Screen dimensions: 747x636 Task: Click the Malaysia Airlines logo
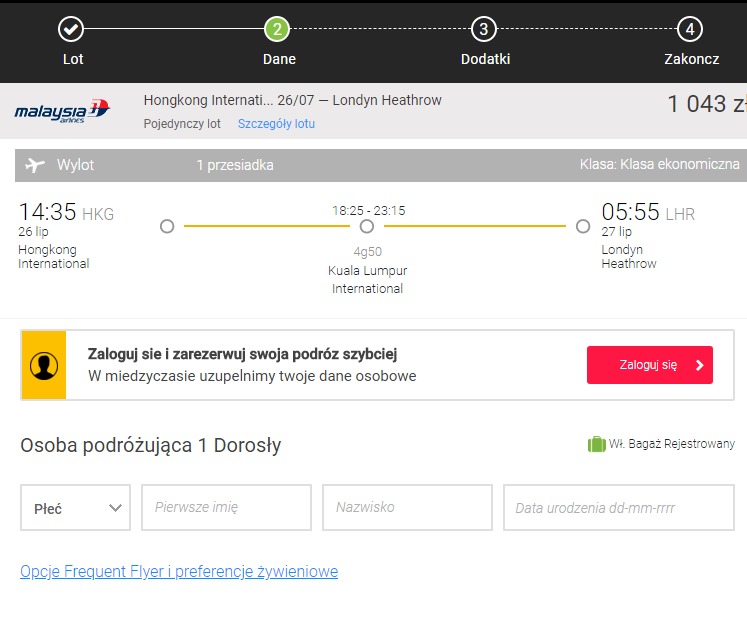coord(62,111)
